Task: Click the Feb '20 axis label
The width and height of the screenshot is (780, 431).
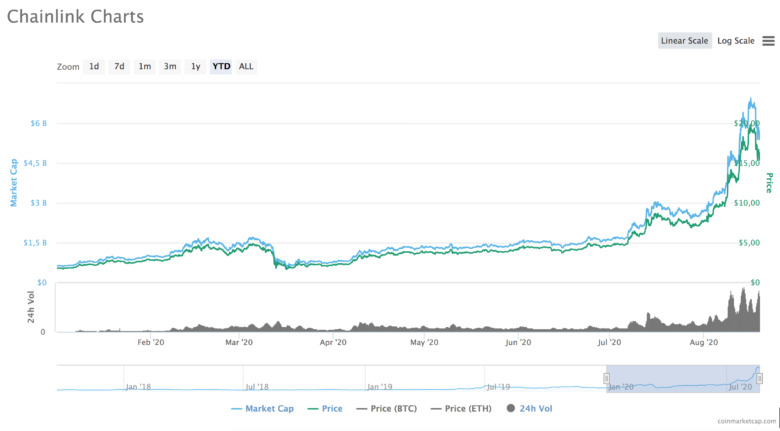Action: 151,342
